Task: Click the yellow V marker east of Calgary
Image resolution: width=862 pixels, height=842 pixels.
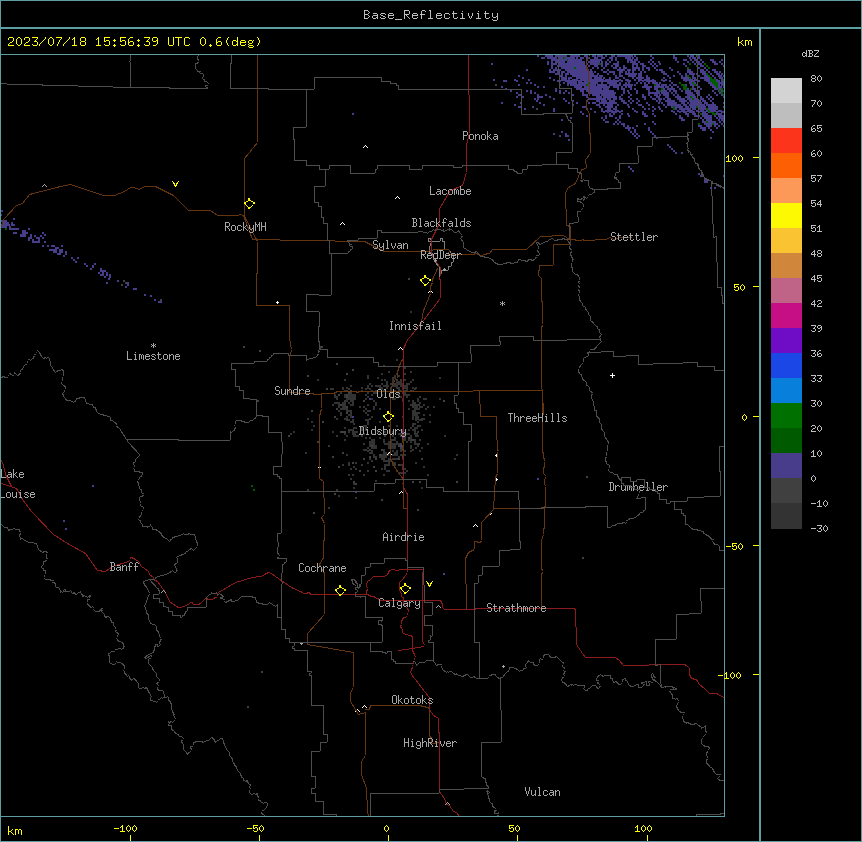Action: coord(429,584)
